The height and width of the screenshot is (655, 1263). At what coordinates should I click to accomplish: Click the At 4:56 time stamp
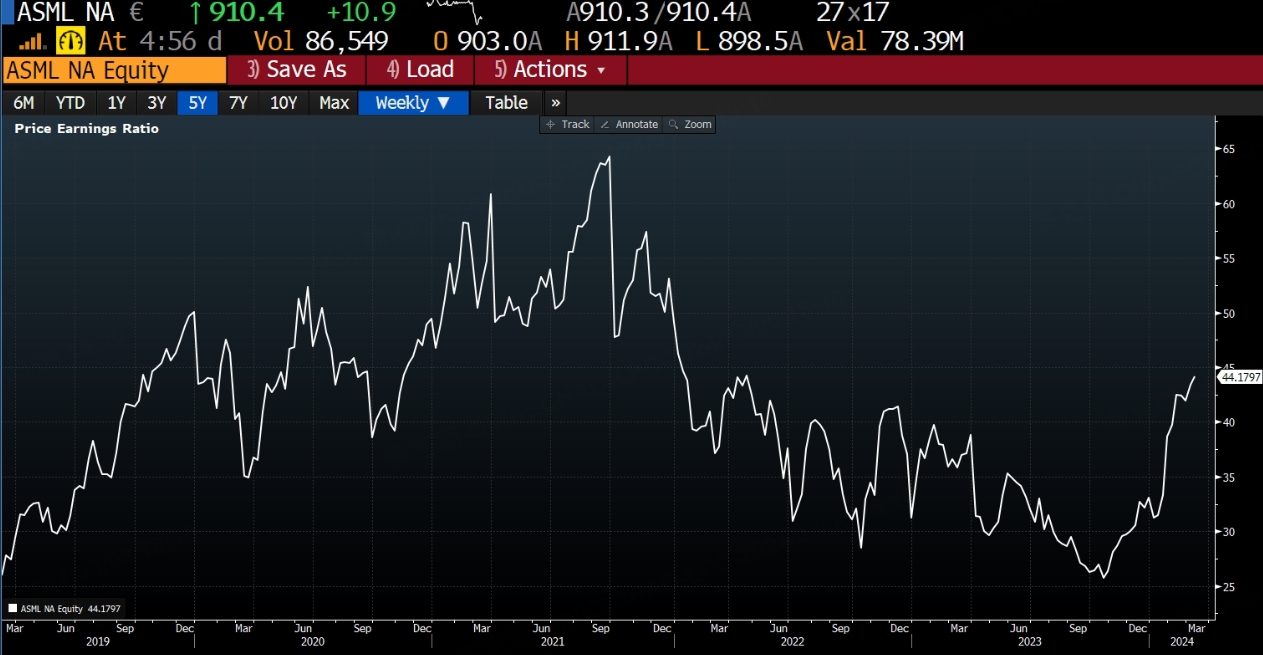click(x=160, y=41)
